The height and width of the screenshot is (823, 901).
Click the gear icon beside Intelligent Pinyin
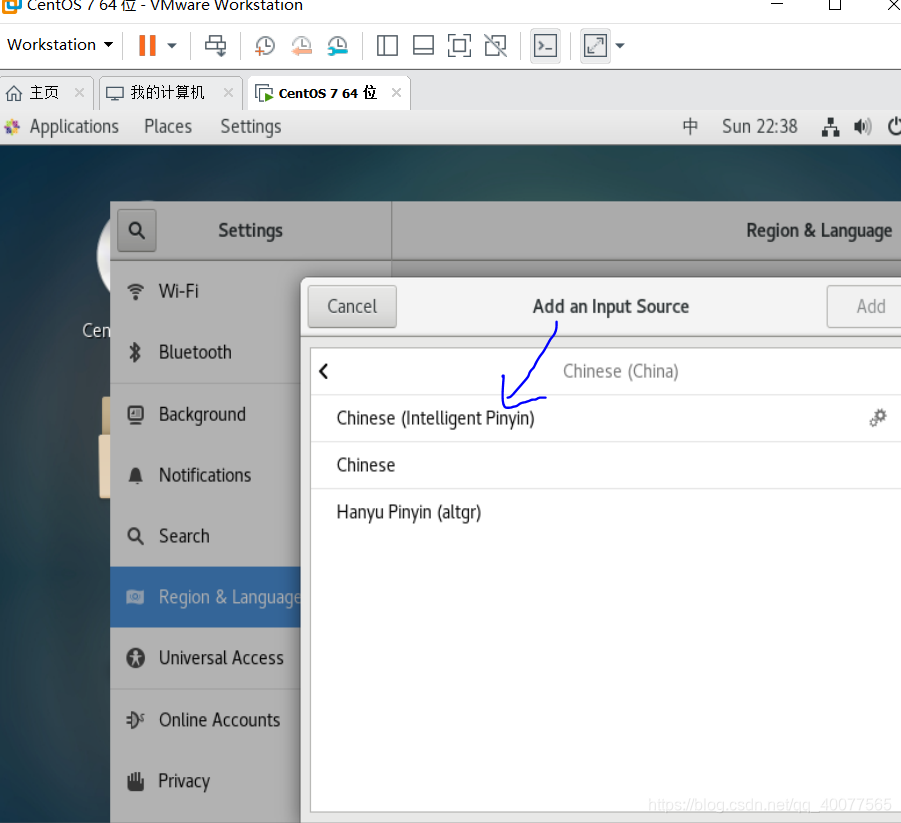coord(877,418)
